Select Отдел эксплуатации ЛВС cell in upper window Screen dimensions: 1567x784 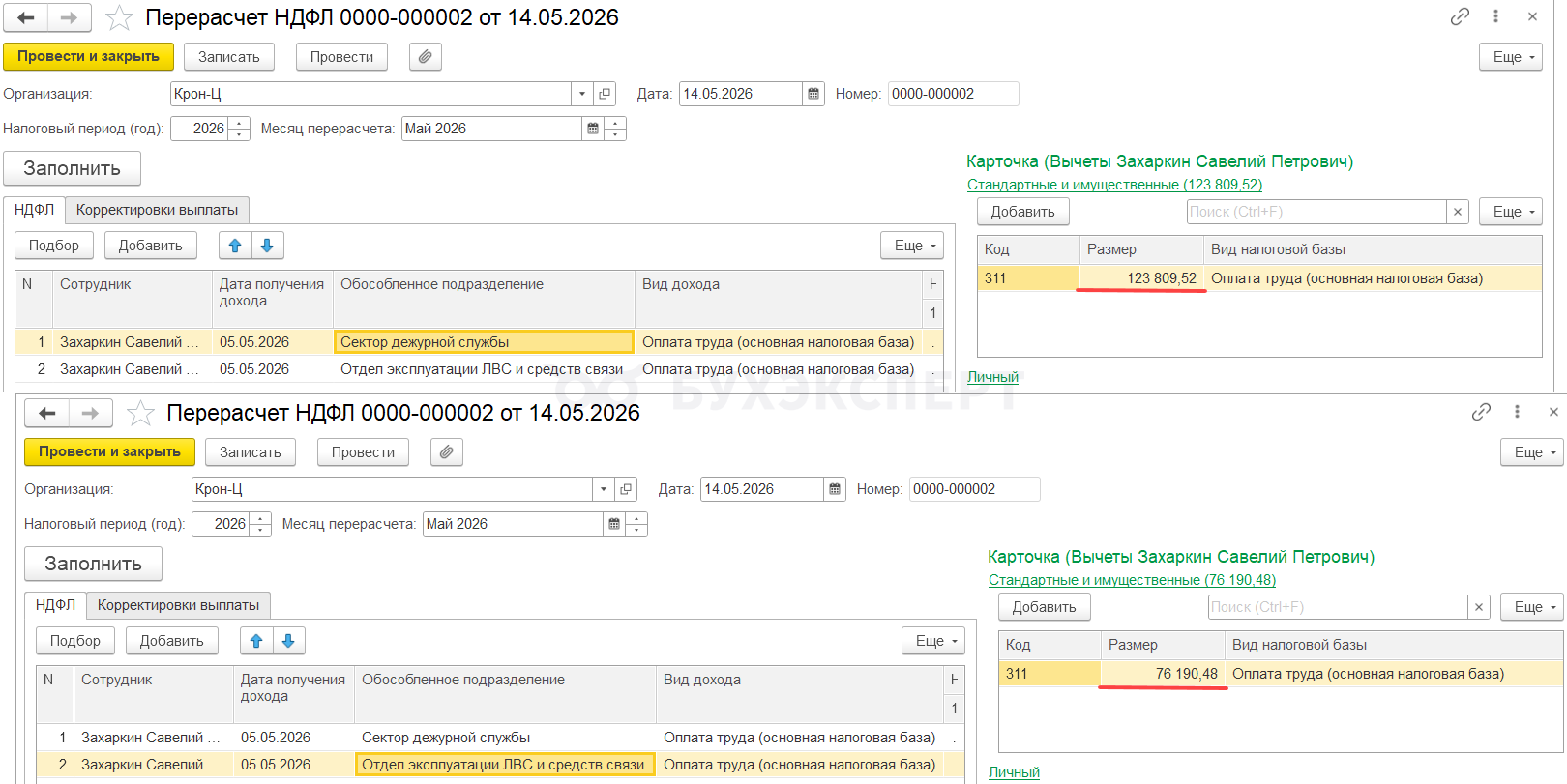[484, 369]
